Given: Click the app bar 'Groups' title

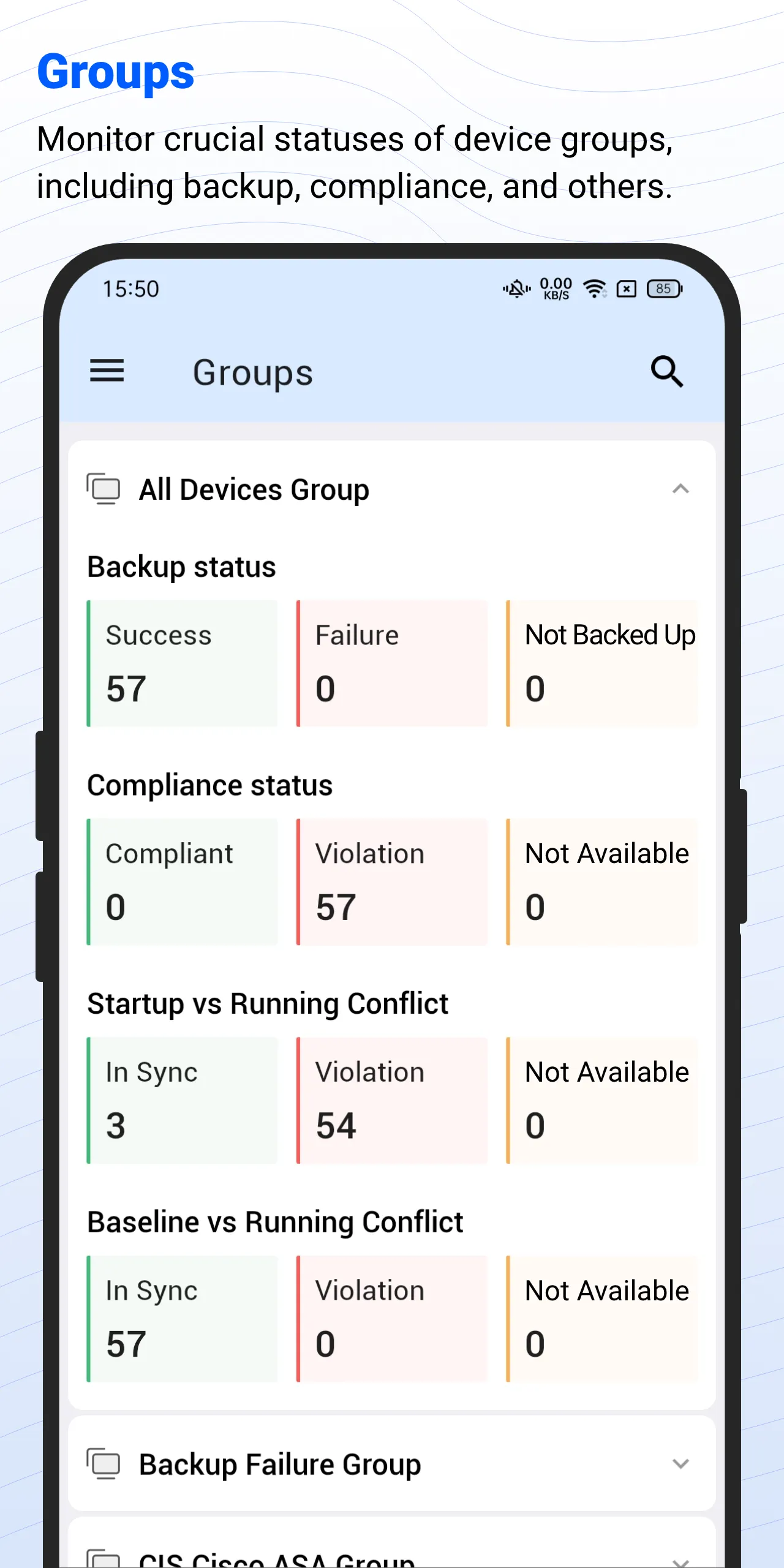Looking at the screenshot, I should pyautogui.click(x=252, y=373).
